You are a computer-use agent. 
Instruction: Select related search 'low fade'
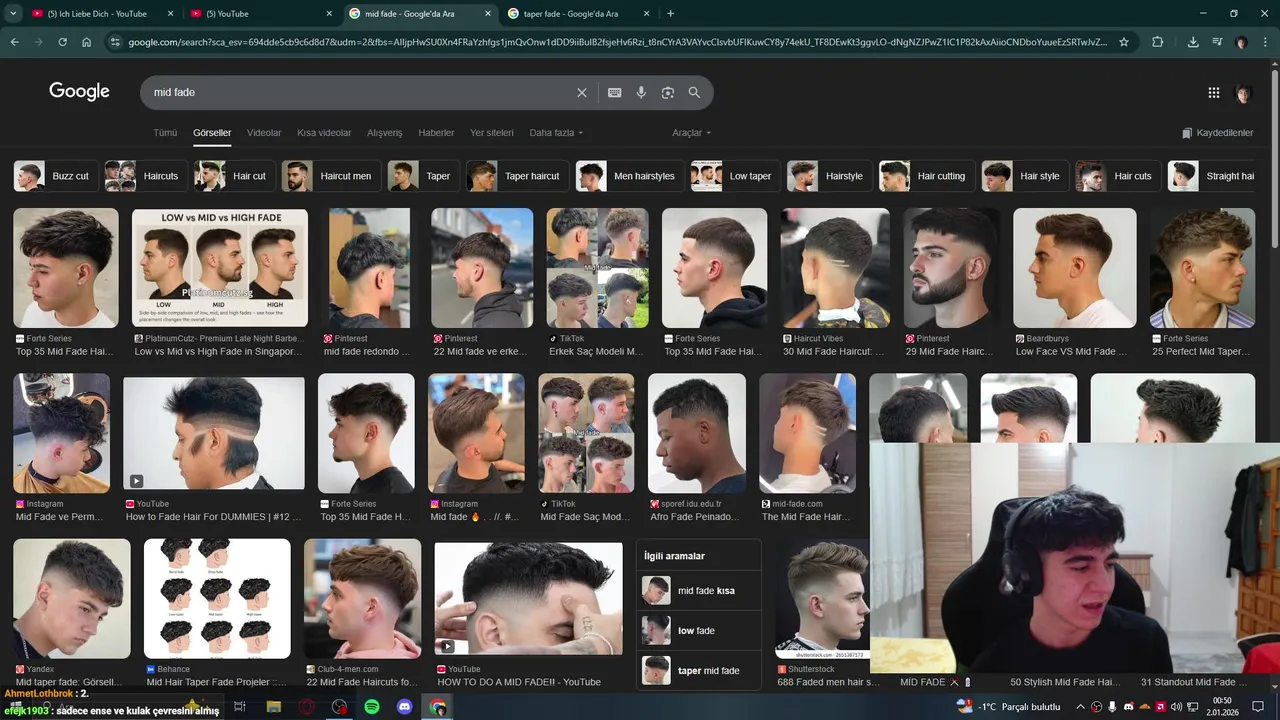pos(698,631)
